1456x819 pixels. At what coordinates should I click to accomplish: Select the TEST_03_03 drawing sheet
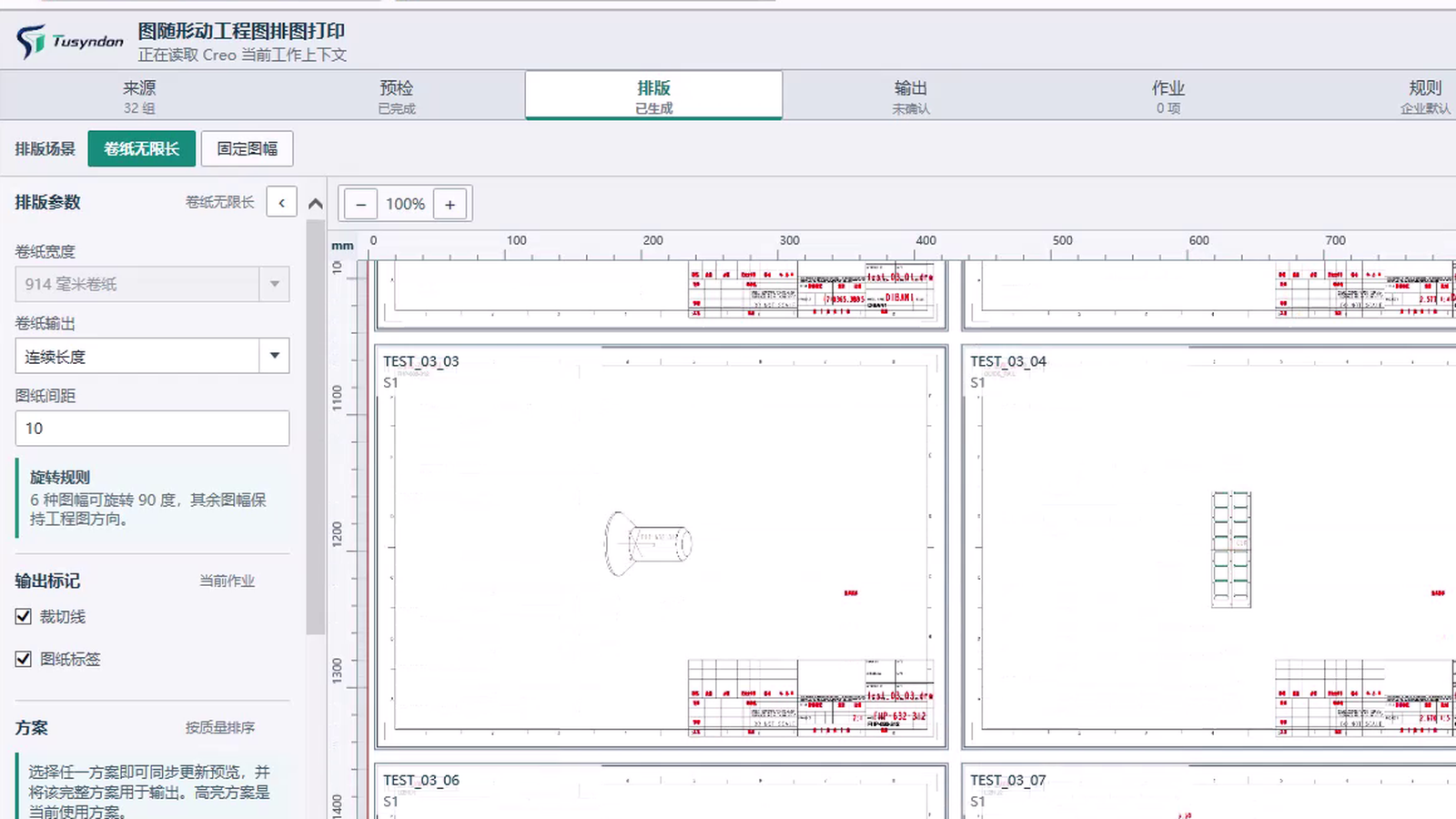pyautogui.click(x=662, y=547)
